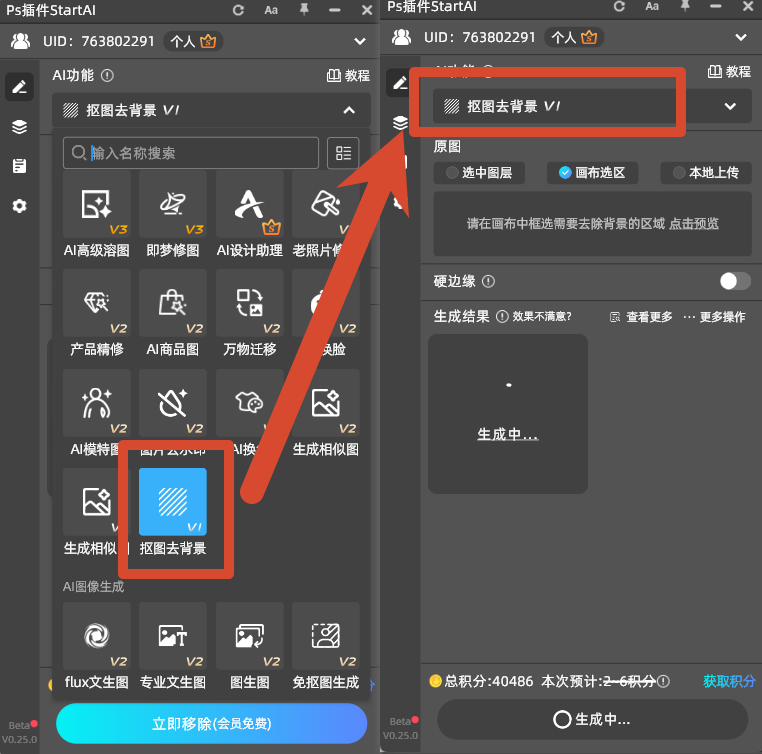Viewport: 762px width, 754px height.
Task: Click canvas selection preview hint area
Action: click(x=592, y=223)
